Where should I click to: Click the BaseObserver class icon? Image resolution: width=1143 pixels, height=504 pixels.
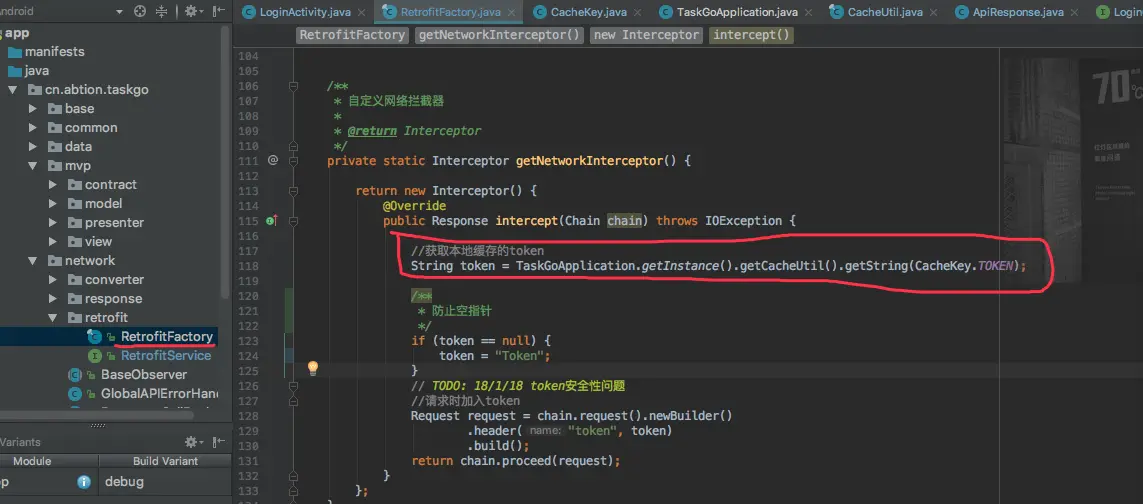pyautogui.click(x=74, y=375)
